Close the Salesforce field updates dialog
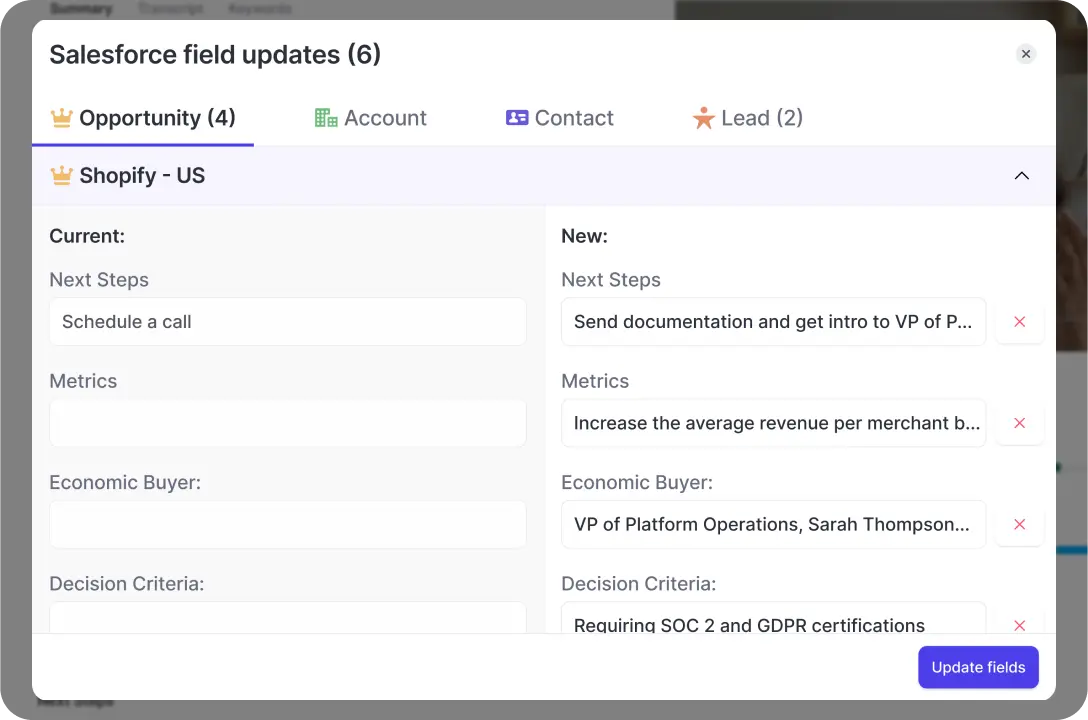Screen dimensions: 1088x720 click(x=1026, y=54)
